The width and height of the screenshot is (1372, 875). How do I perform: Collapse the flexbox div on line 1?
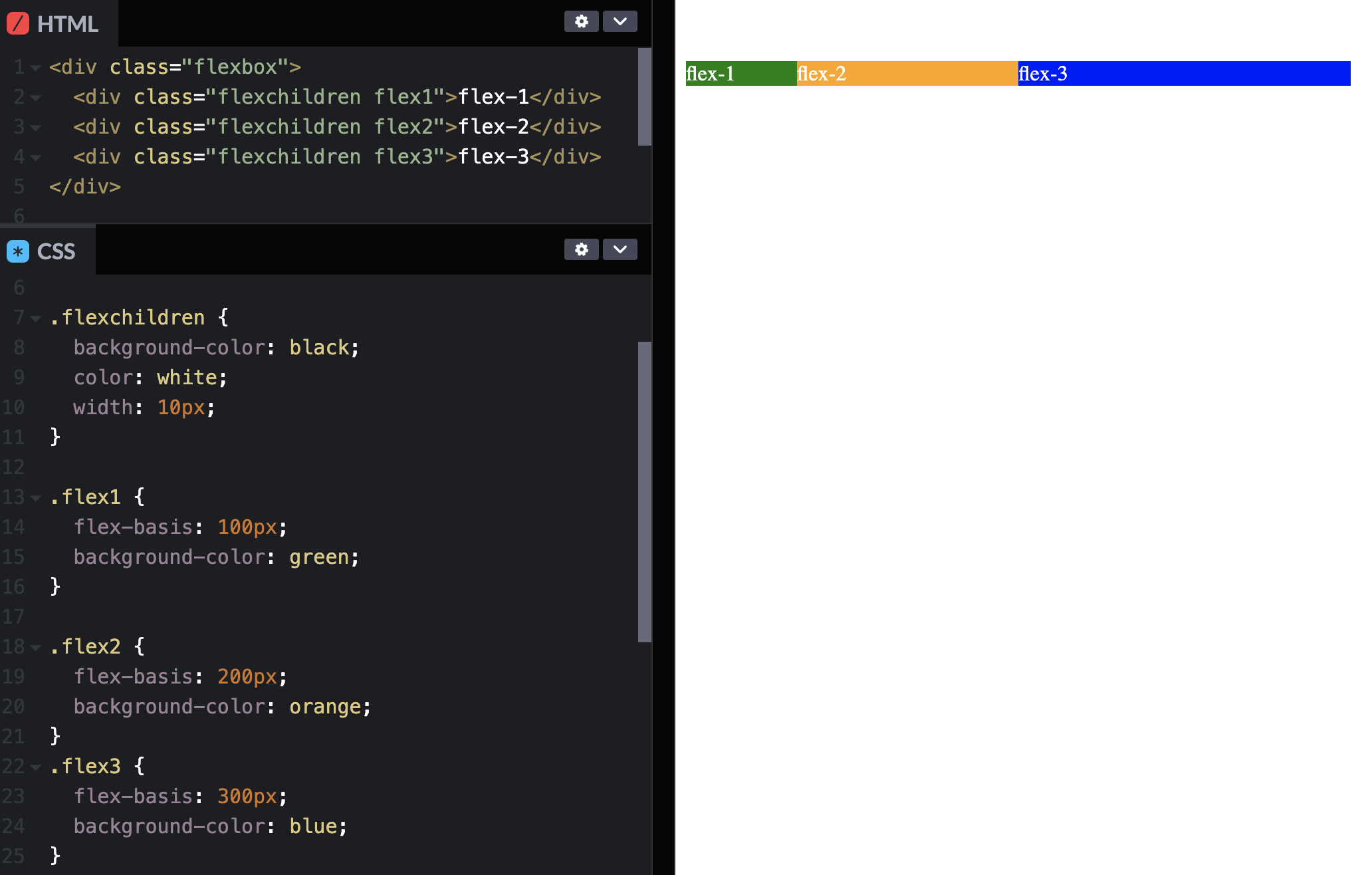click(x=36, y=68)
